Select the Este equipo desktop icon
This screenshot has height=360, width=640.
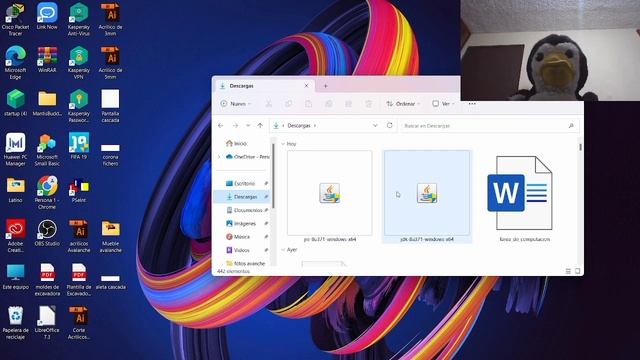pos(16,276)
